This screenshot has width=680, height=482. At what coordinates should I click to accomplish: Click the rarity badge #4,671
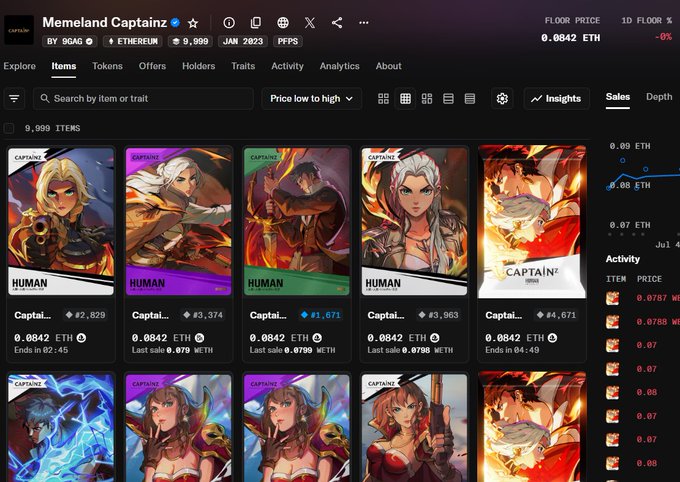[556, 315]
